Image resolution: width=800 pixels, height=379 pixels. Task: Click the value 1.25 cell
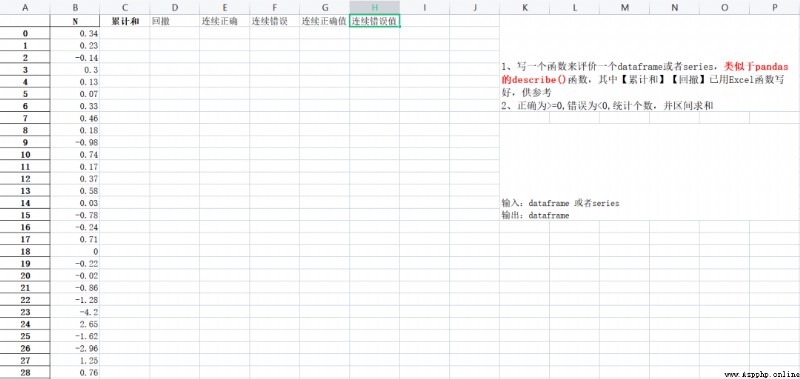pos(75,361)
